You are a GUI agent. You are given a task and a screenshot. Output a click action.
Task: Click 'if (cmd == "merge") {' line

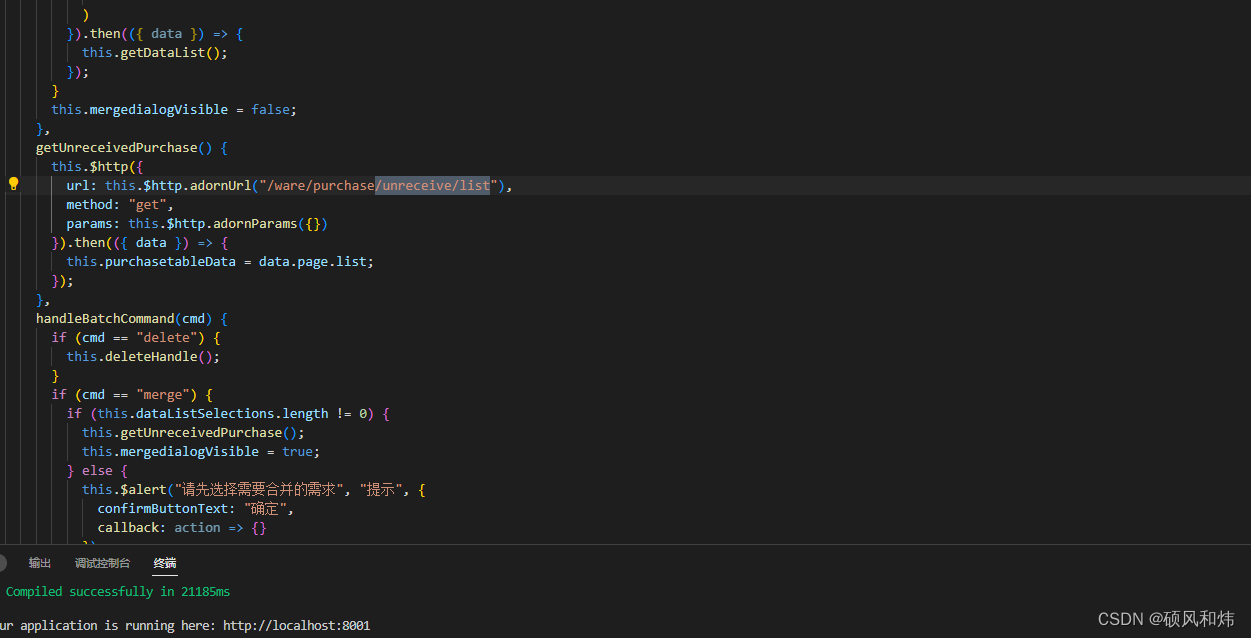coord(132,395)
